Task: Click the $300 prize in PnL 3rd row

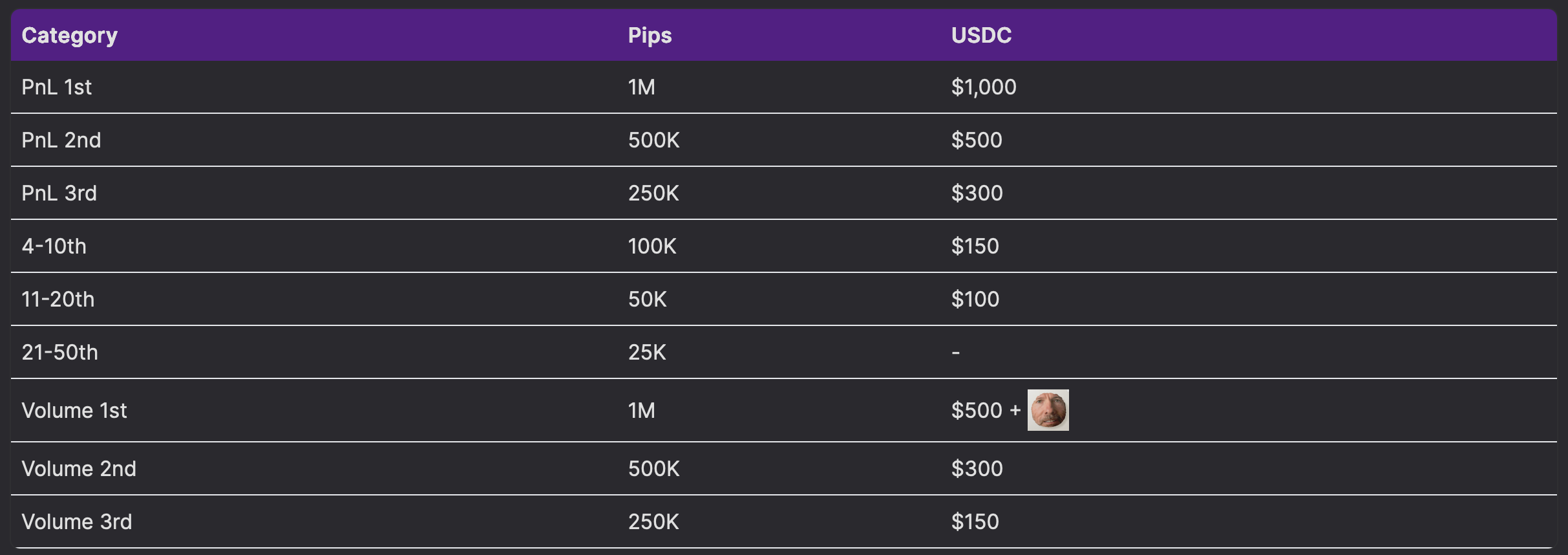Action: [977, 193]
